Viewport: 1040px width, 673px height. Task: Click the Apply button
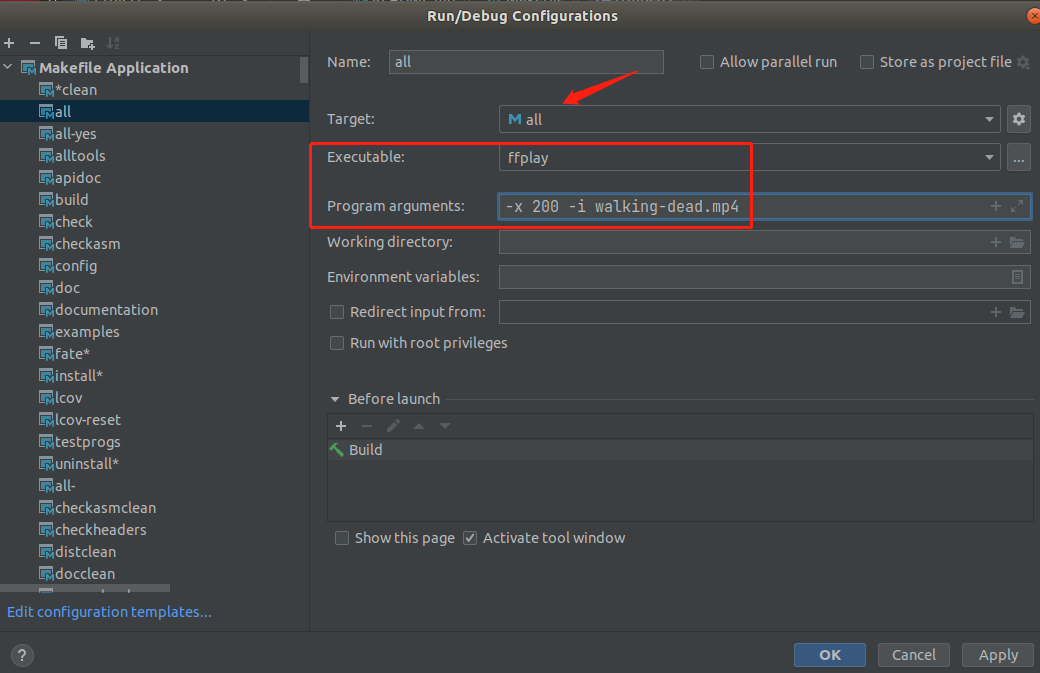[x=997, y=655]
